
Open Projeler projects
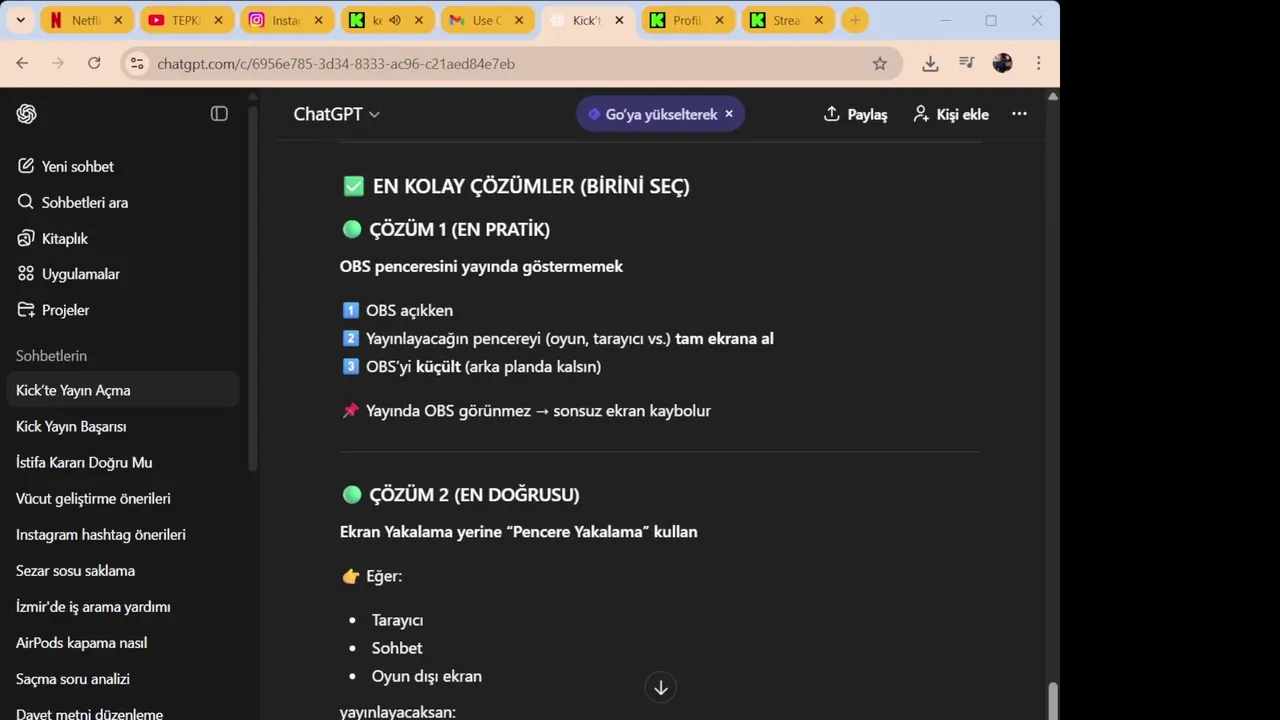(53, 310)
